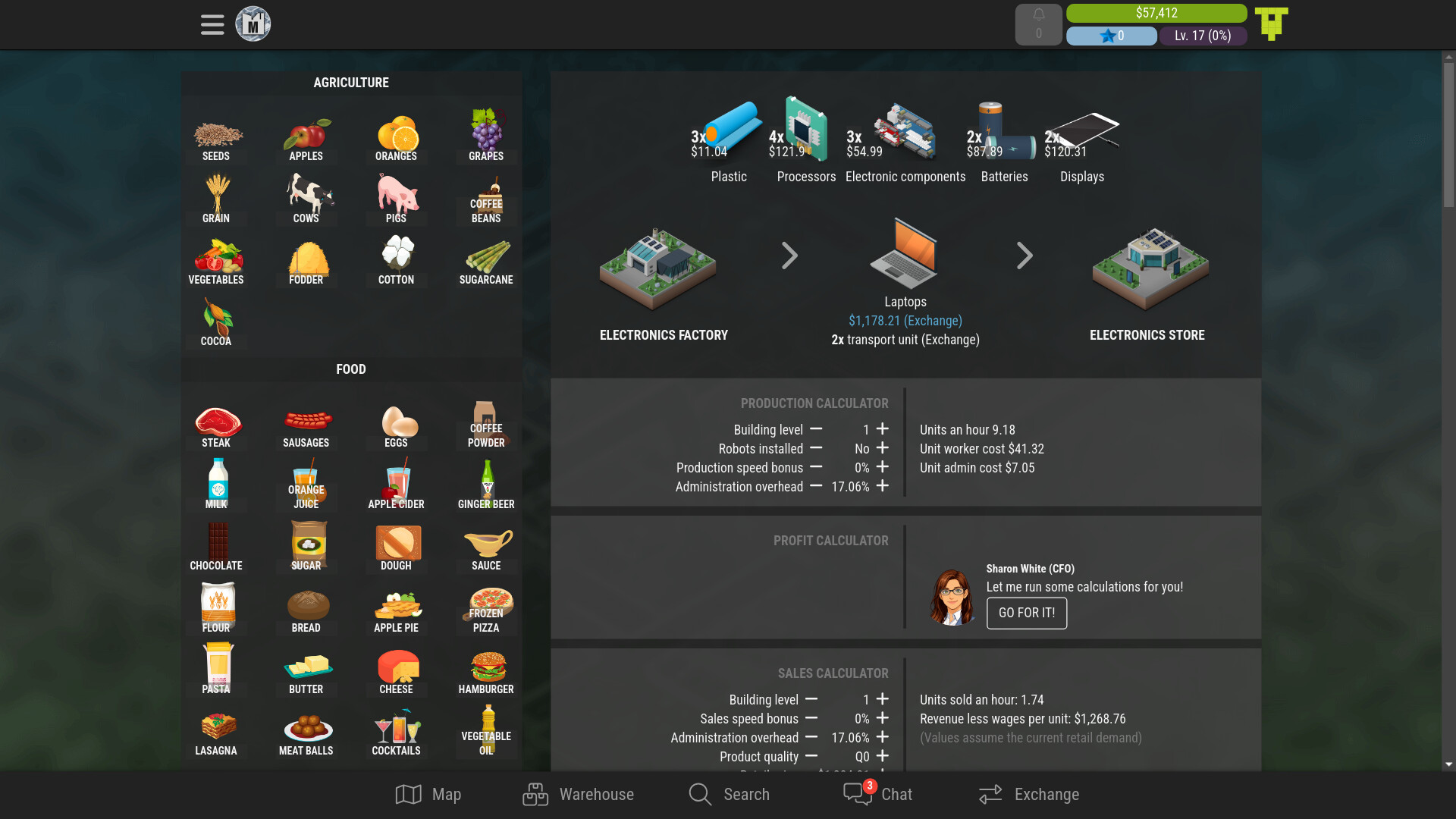1456x819 pixels.
Task: Open the Batteries ingredient icon
Action: (x=1004, y=130)
